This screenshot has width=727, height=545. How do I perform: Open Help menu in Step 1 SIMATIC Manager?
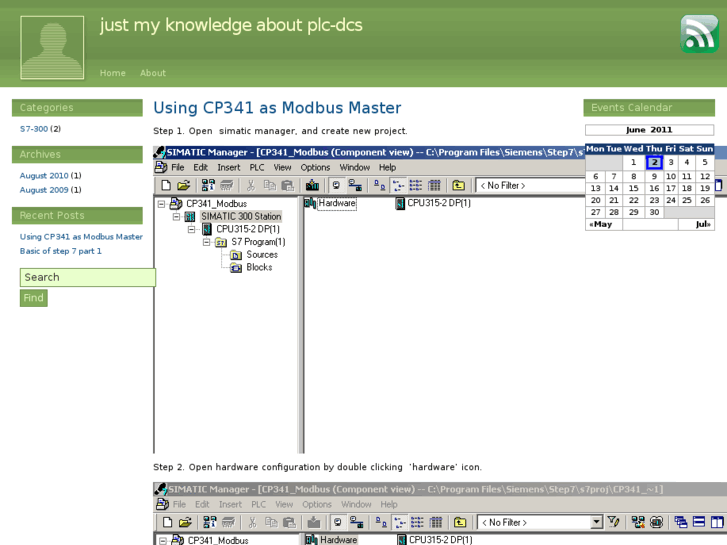coord(387,167)
